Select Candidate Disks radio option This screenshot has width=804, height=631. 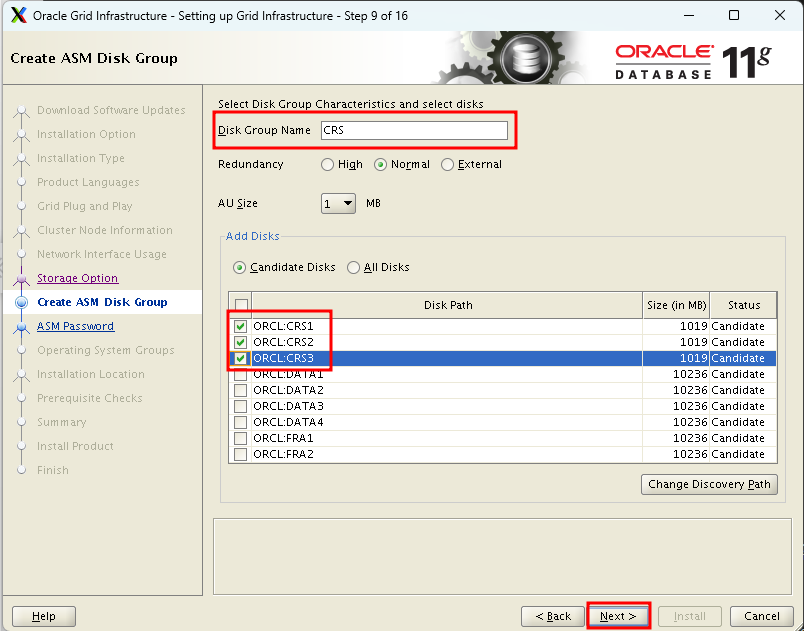(x=239, y=268)
